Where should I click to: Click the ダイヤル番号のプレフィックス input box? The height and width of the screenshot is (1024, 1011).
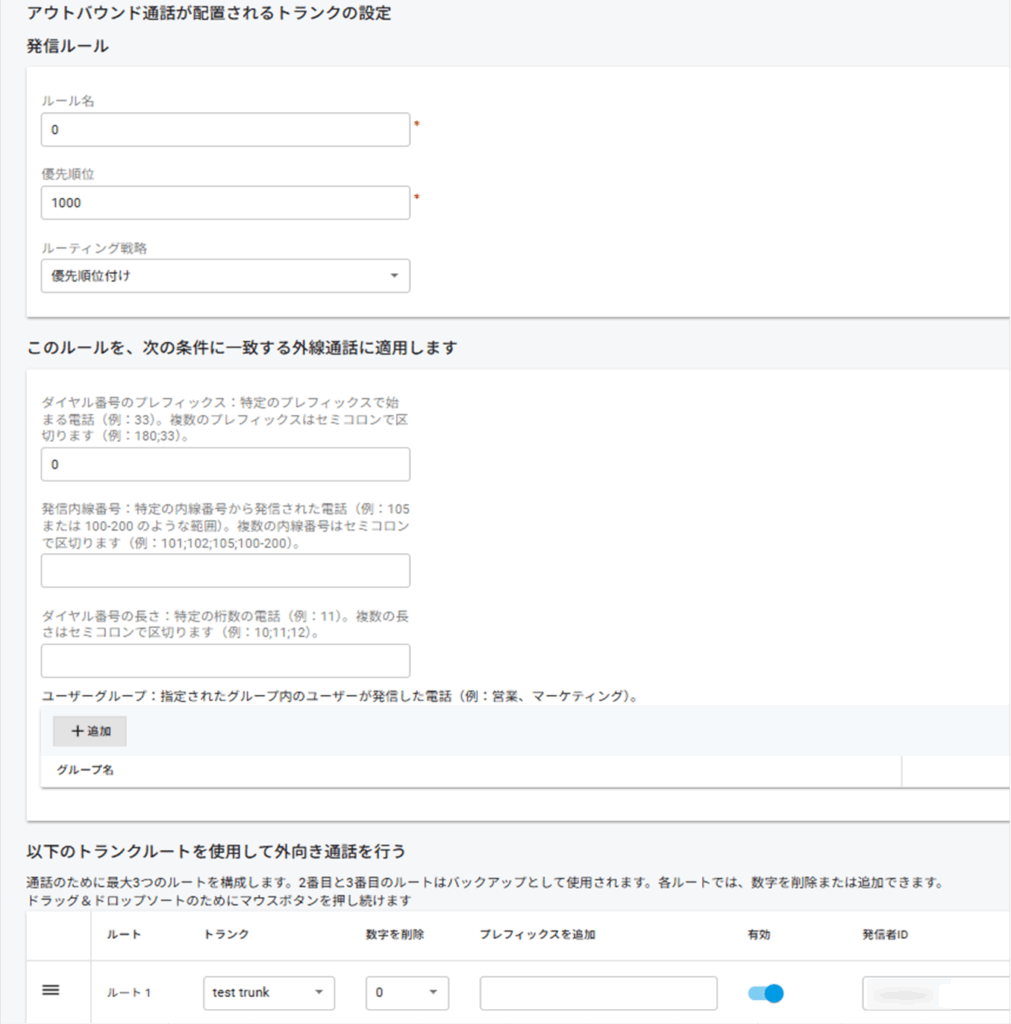(225, 465)
